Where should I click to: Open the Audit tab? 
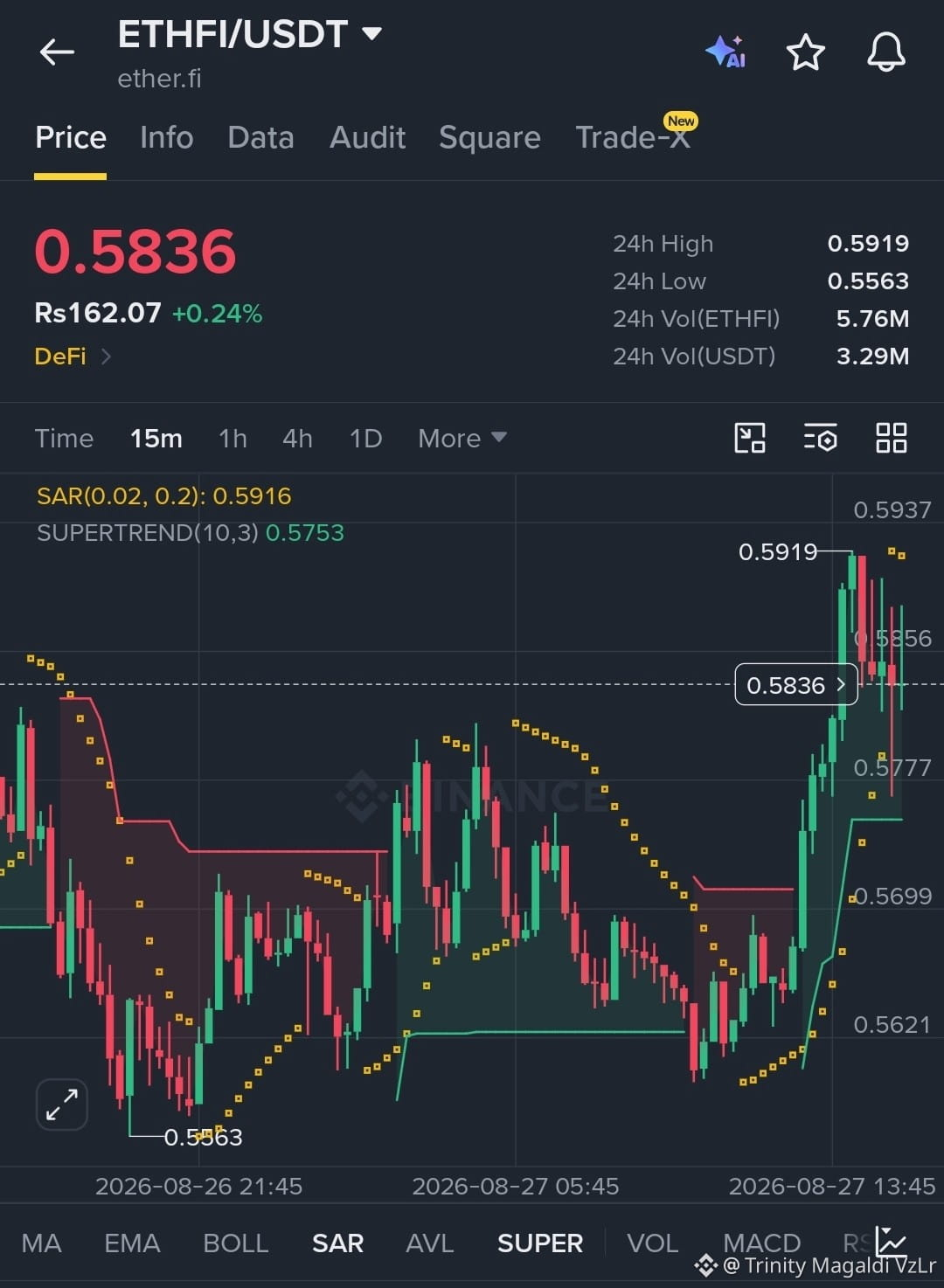point(367,137)
